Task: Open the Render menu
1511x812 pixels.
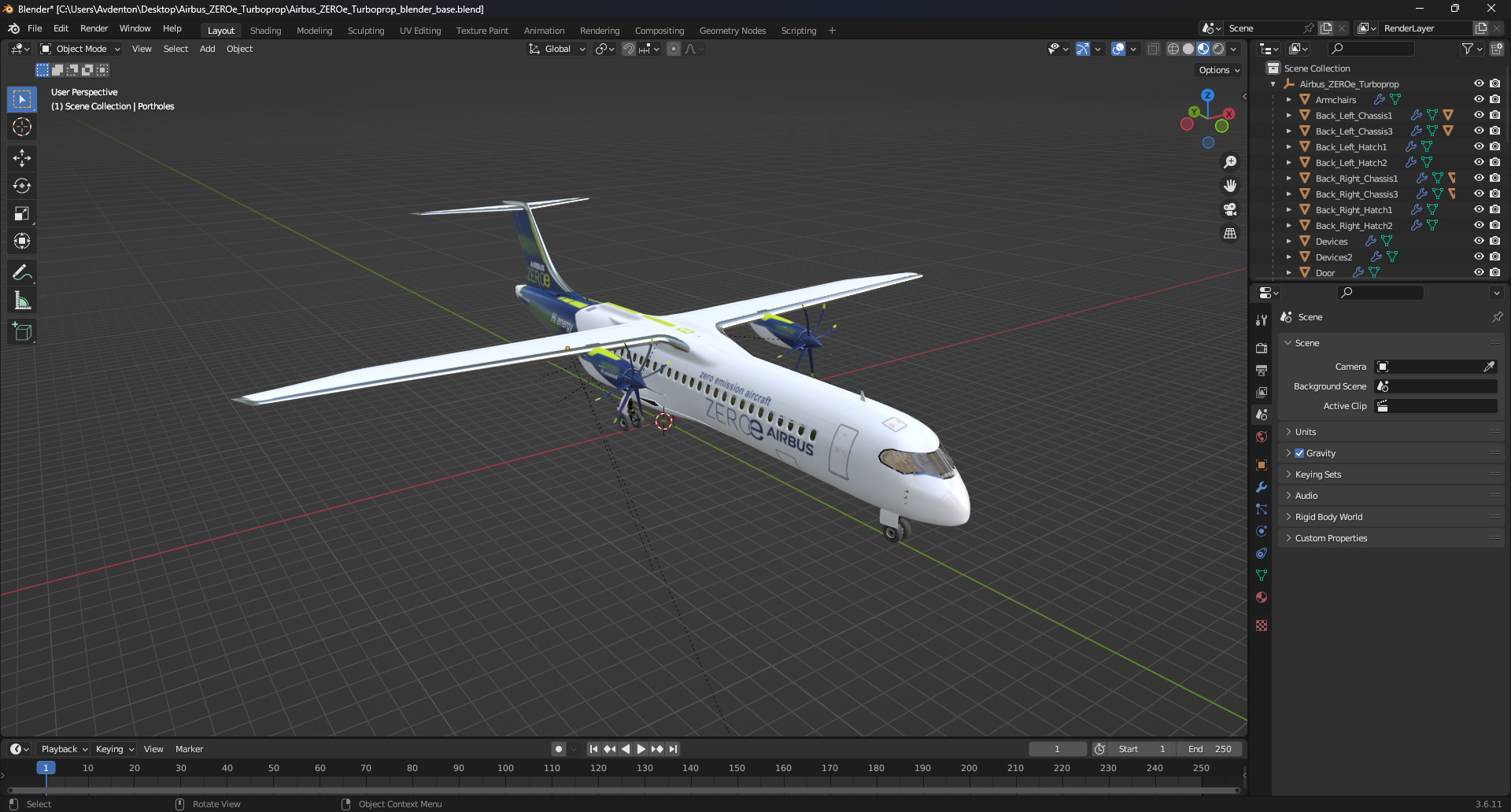Action: 94,28
